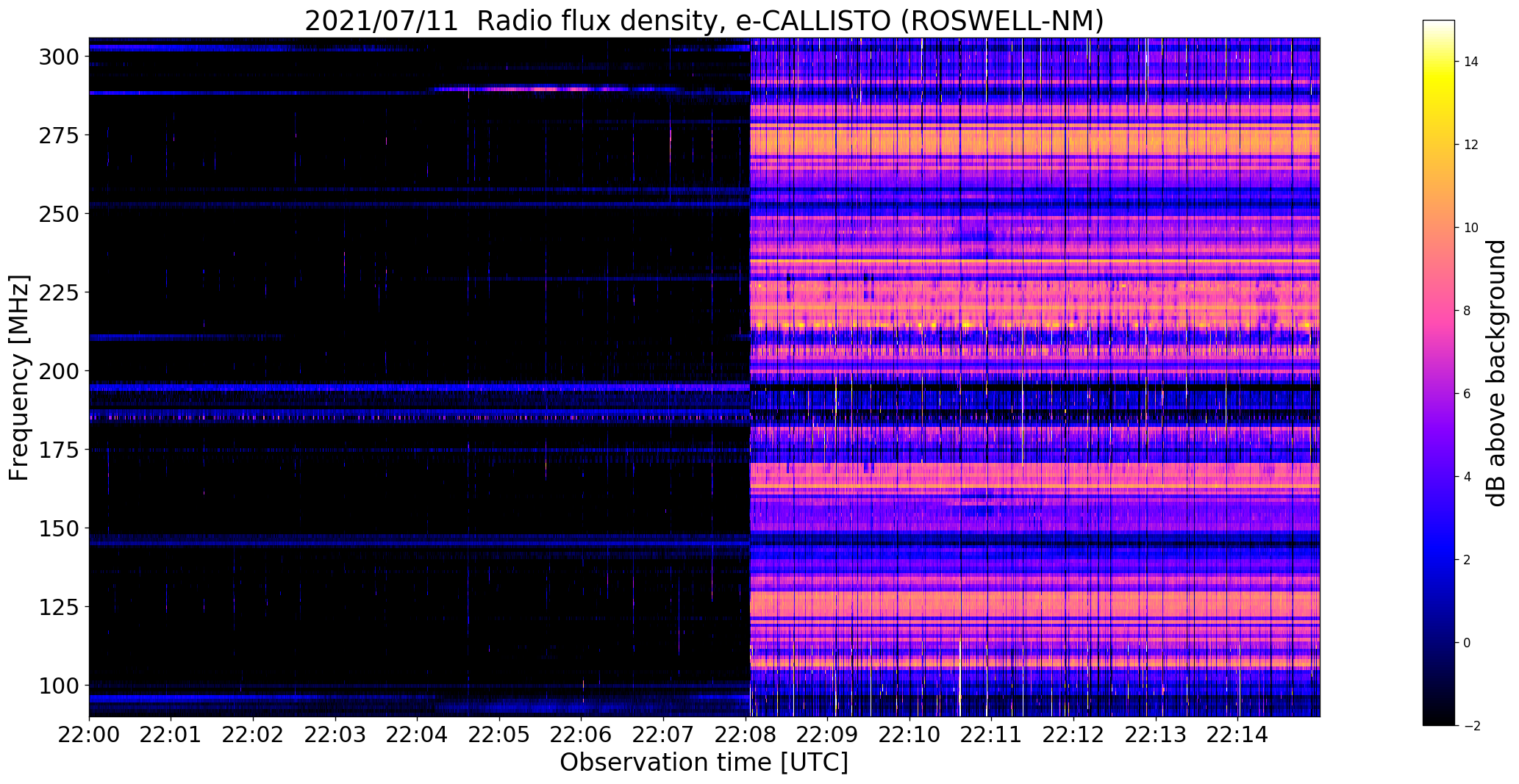Viewport: 1519px width, 784px height.
Task: Click colorbar tick value 6
Action: (x=1467, y=394)
